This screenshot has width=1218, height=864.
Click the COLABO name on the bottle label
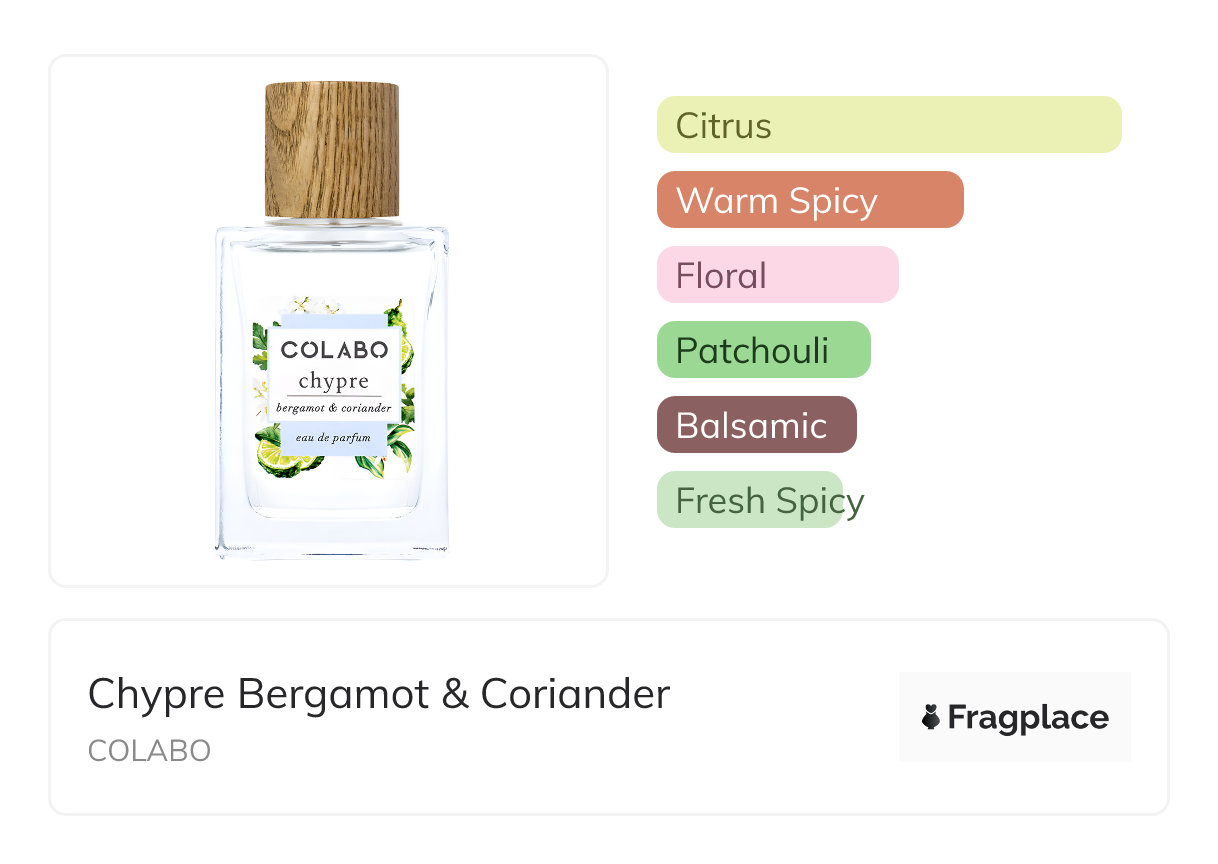tap(334, 350)
